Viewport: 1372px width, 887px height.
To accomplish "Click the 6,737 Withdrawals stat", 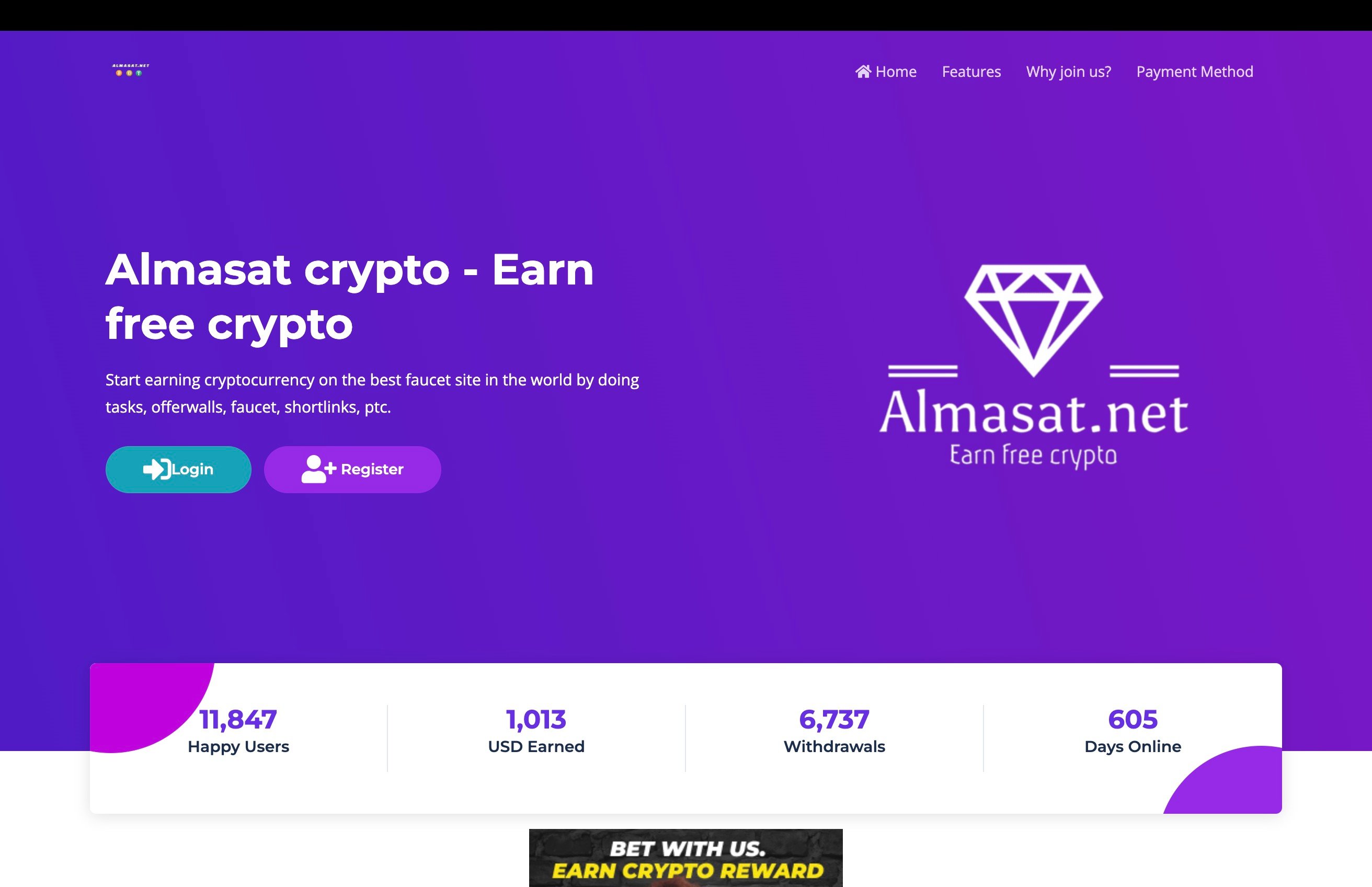I will coord(834,731).
